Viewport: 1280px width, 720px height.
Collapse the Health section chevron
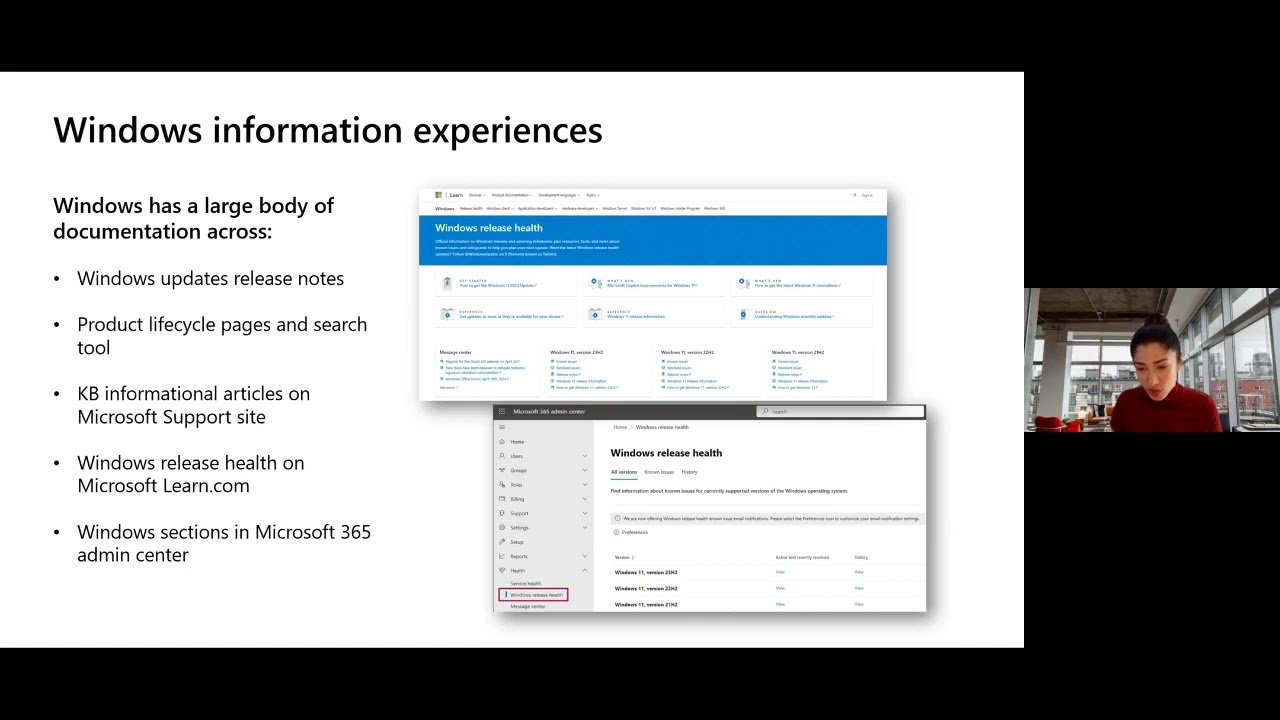[585, 571]
